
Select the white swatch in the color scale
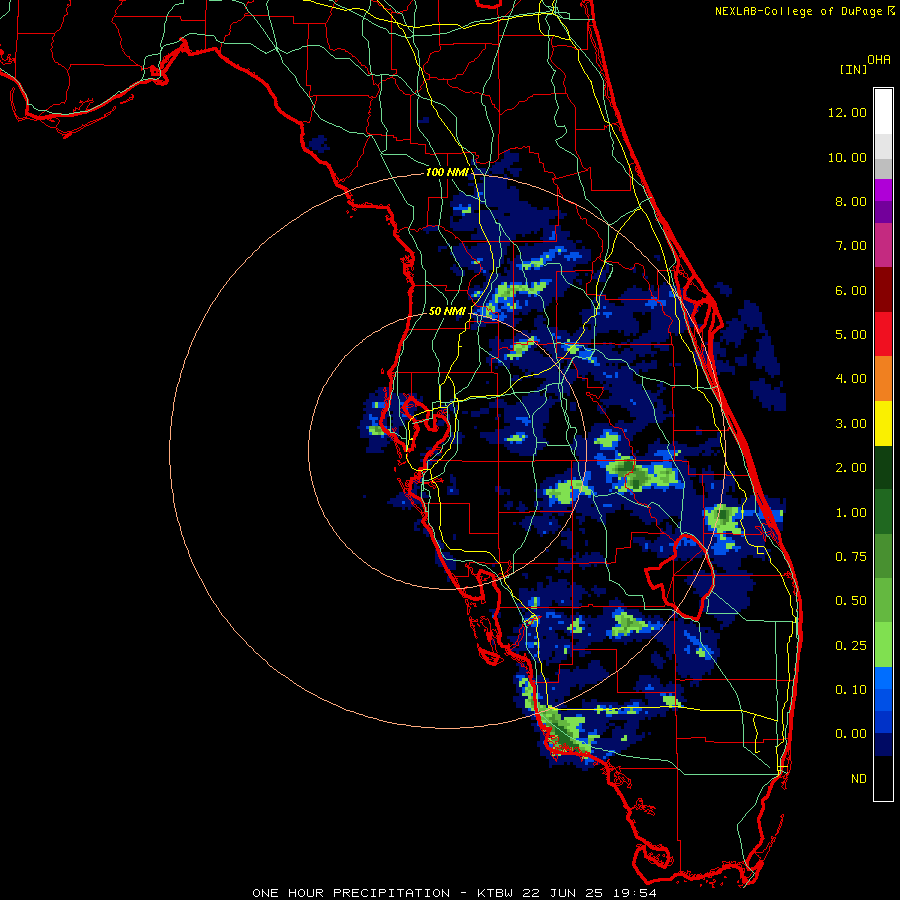(x=883, y=111)
